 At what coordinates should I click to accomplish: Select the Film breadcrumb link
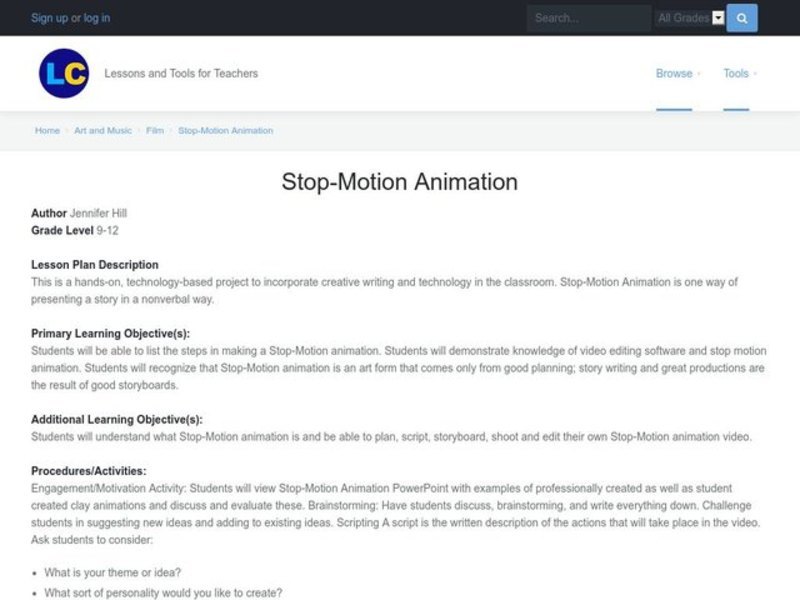point(155,130)
